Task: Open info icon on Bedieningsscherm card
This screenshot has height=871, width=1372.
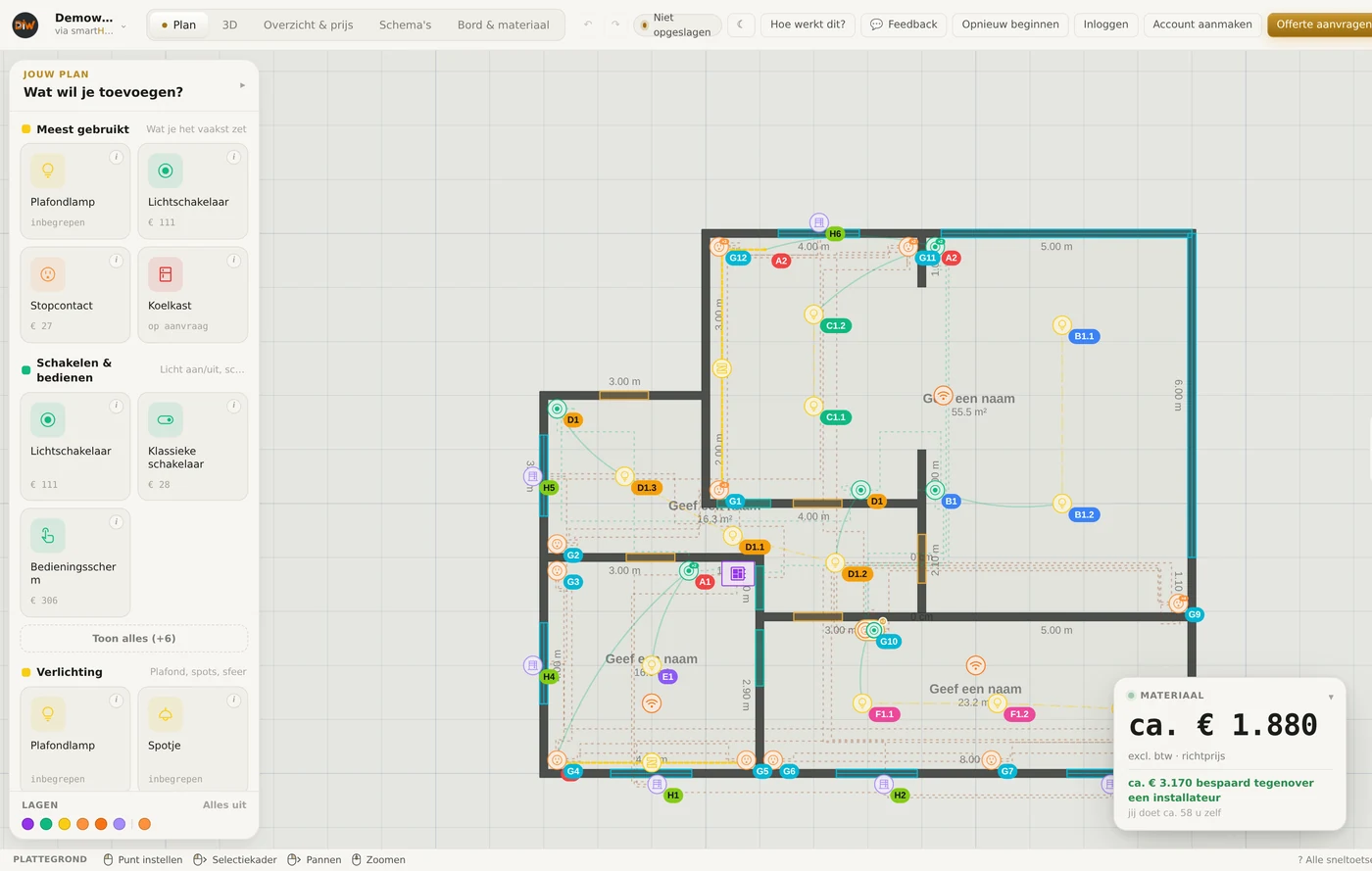Action: pos(116,521)
